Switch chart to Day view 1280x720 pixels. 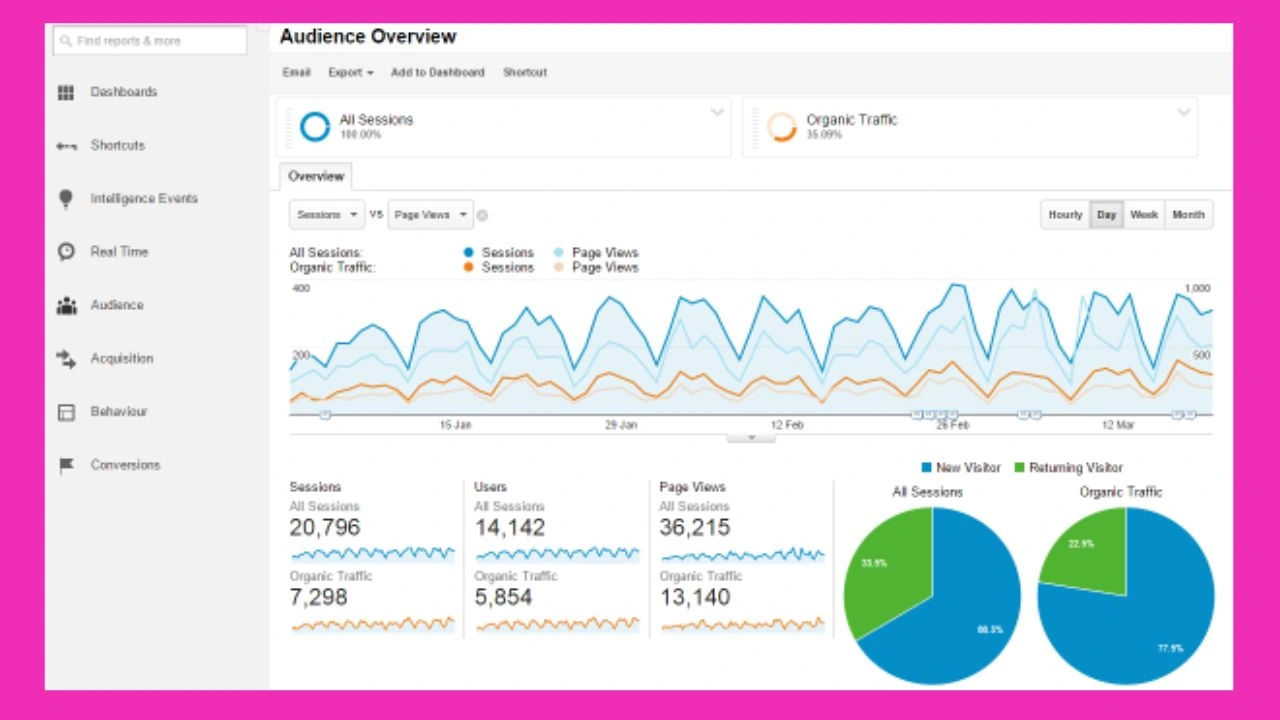click(1106, 215)
